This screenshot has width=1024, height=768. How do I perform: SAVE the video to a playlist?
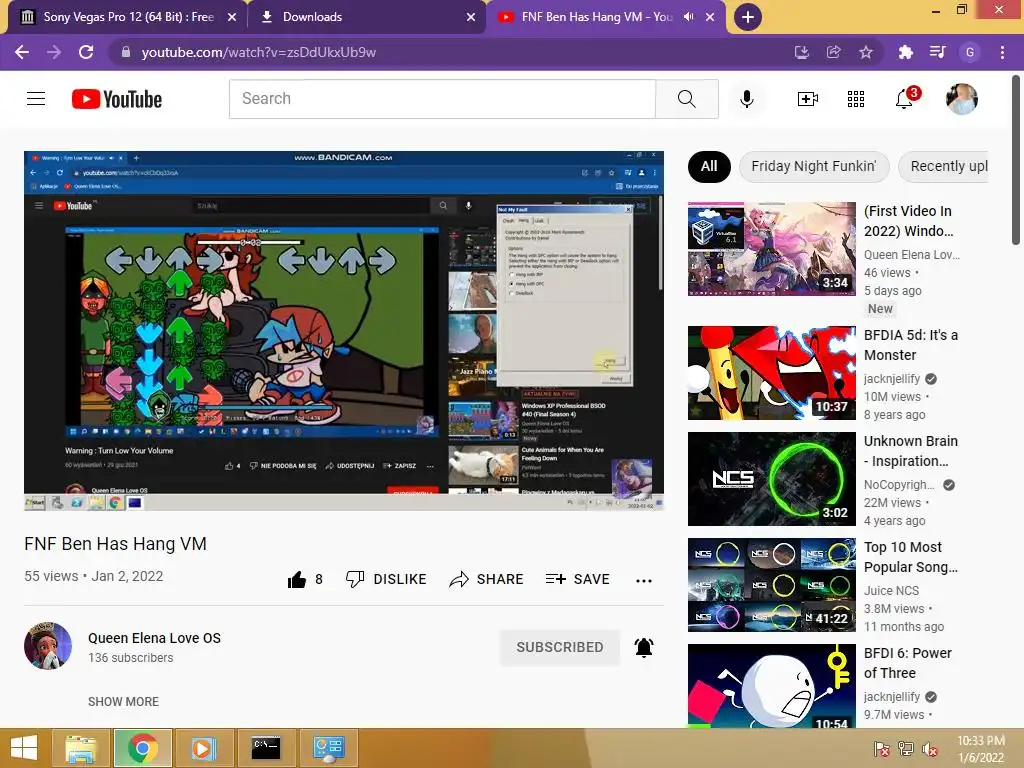click(x=577, y=579)
